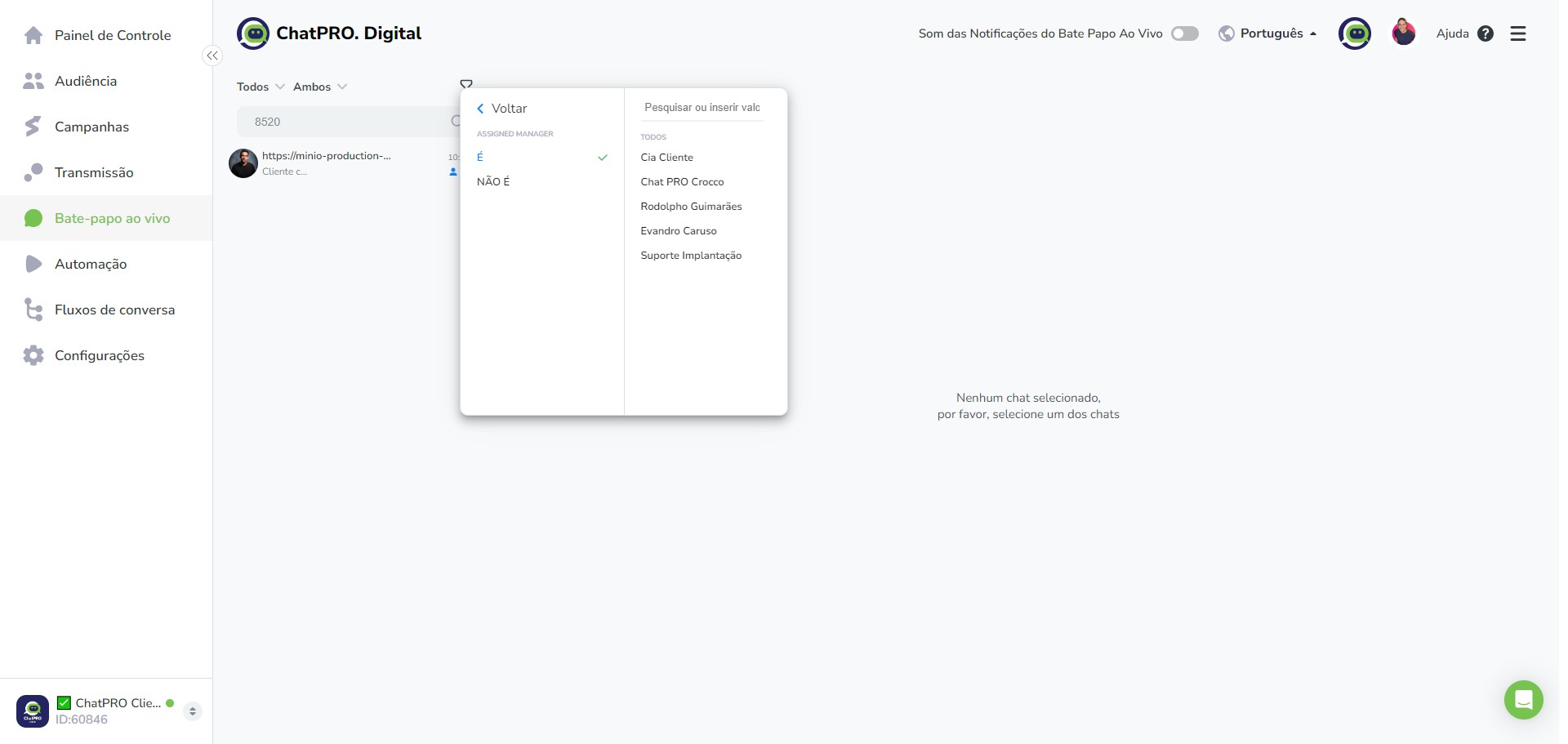Click the robot avatar icon in the top bar
Screen dimensions: 1568x744
1355,33
